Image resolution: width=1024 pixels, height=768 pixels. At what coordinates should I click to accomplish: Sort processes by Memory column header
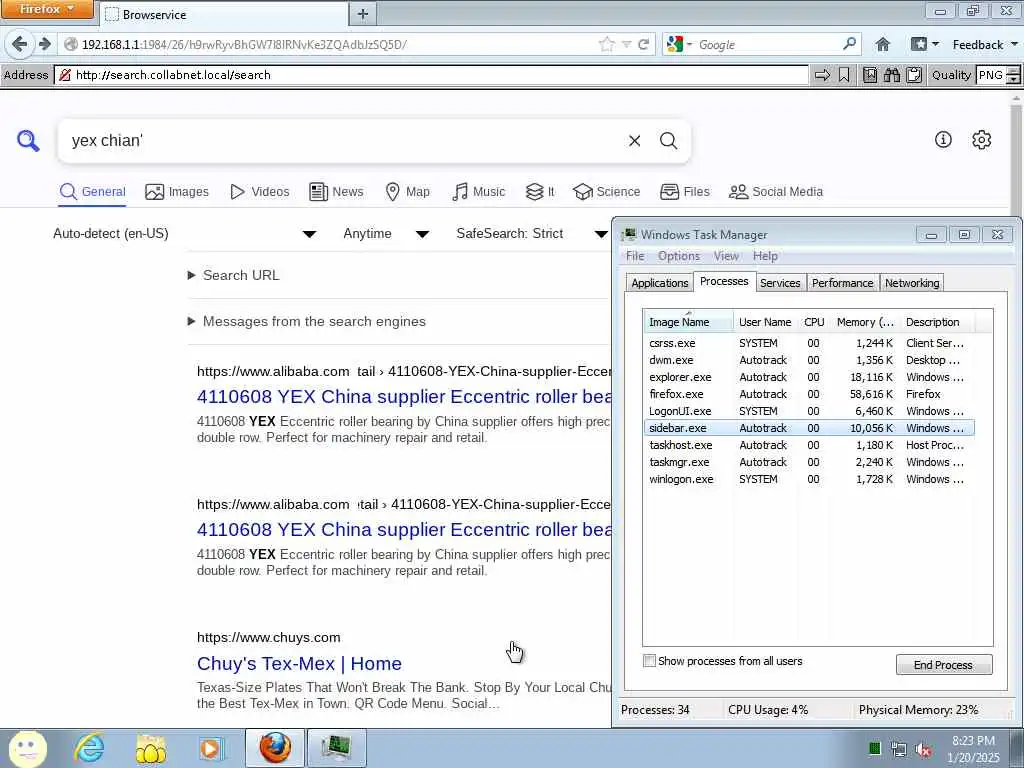(865, 322)
